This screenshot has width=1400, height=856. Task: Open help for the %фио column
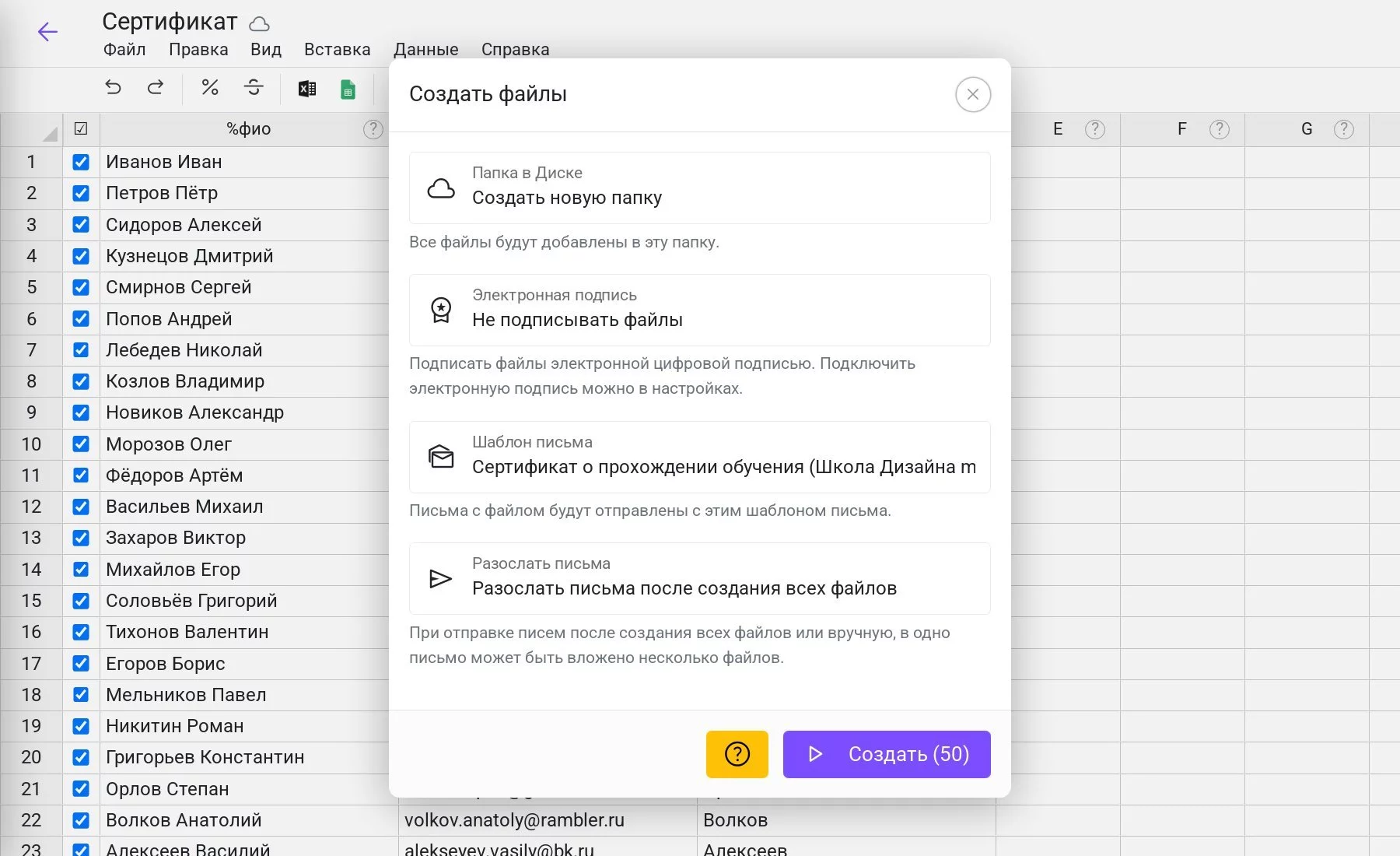(x=373, y=129)
